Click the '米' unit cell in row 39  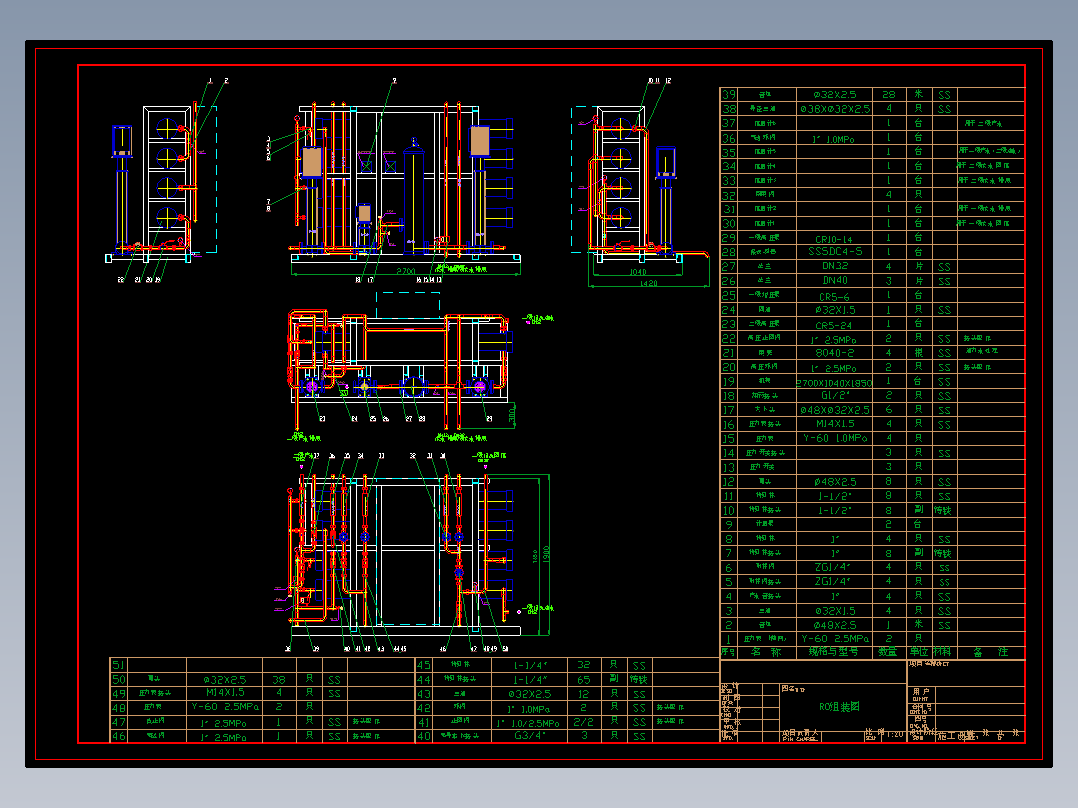919,94
